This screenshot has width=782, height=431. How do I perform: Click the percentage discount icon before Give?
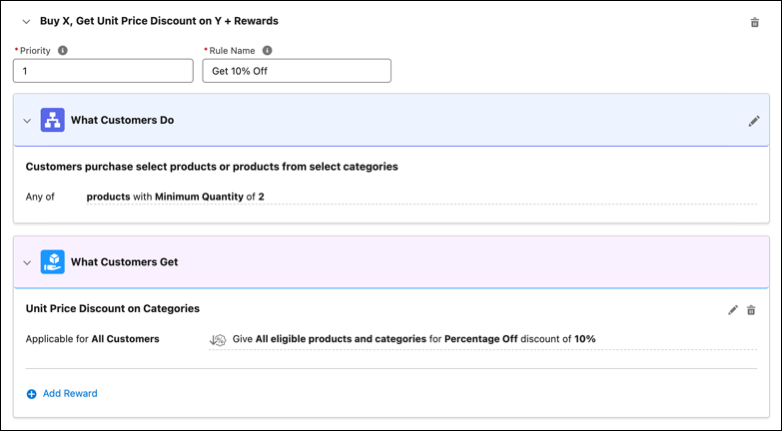(x=218, y=340)
